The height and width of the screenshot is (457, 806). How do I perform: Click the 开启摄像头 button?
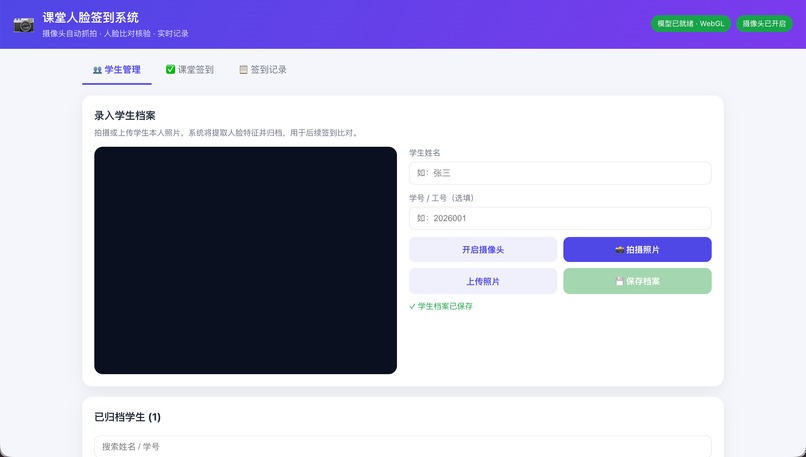[483, 250]
